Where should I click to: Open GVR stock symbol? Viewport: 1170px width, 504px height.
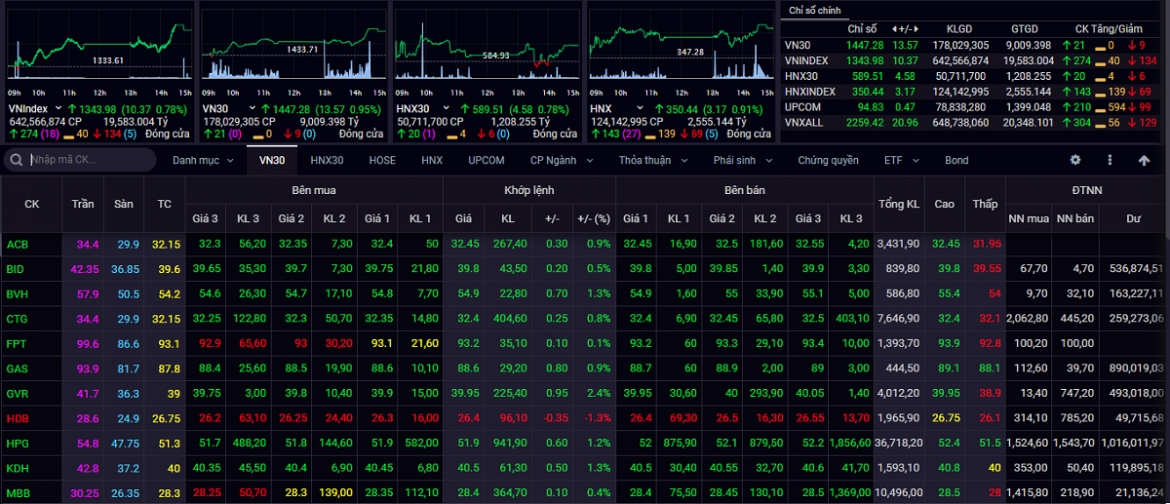16,393
